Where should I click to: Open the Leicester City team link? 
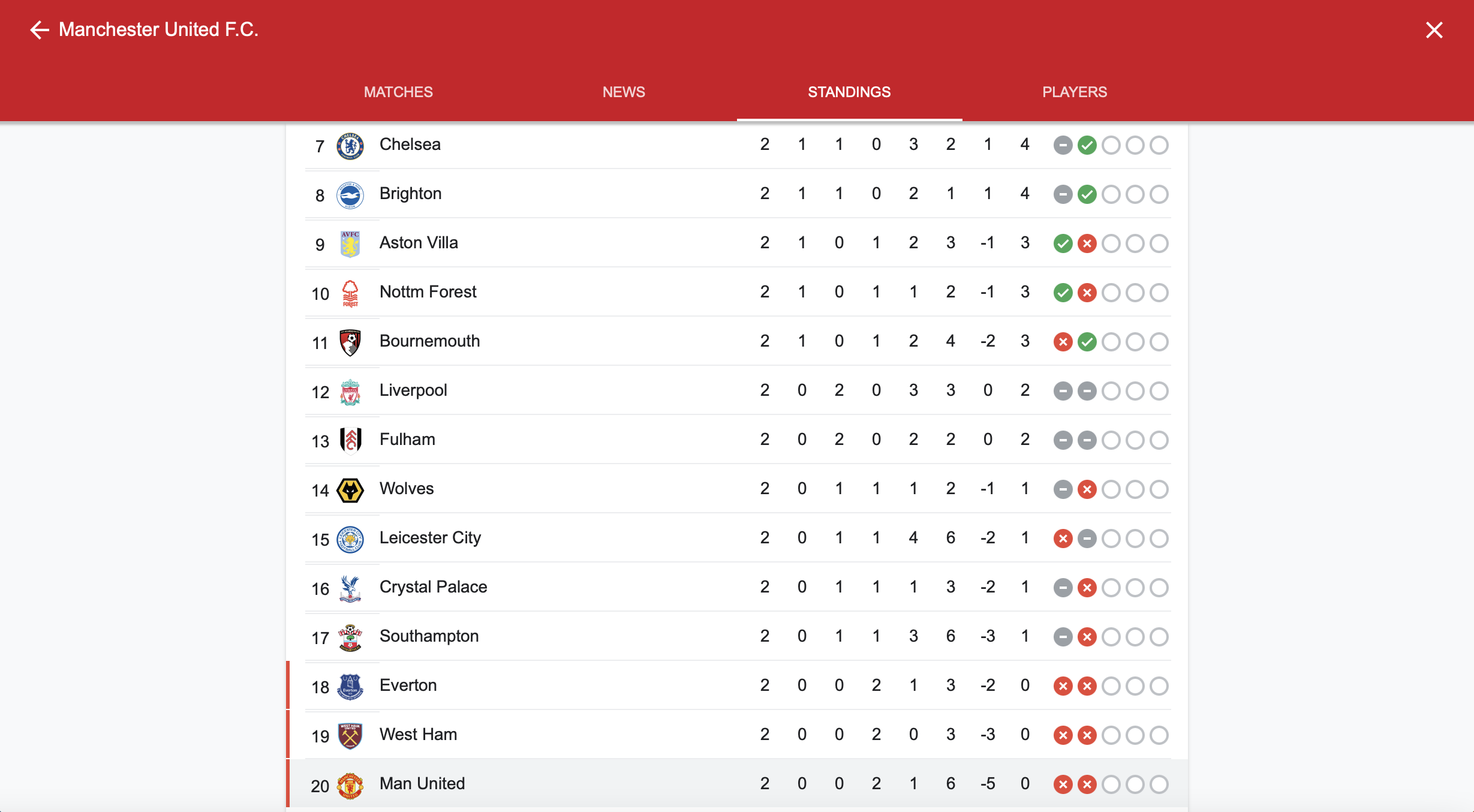tap(430, 538)
